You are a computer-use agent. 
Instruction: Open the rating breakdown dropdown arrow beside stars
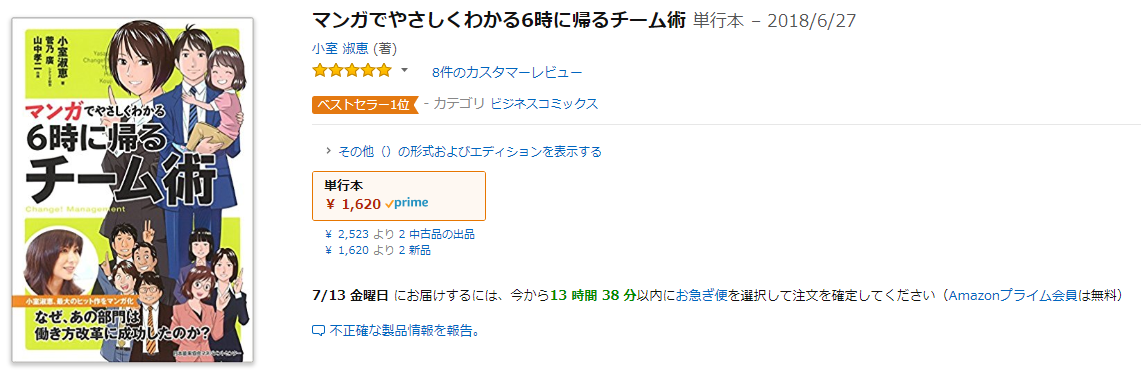click(x=405, y=71)
